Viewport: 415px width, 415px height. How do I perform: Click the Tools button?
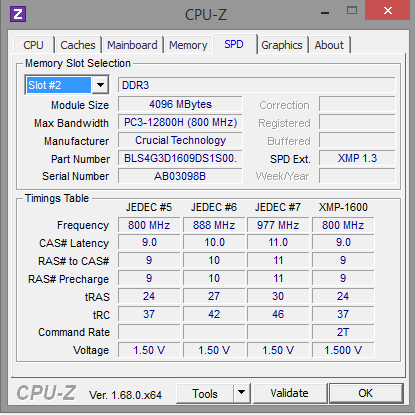point(205,394)
